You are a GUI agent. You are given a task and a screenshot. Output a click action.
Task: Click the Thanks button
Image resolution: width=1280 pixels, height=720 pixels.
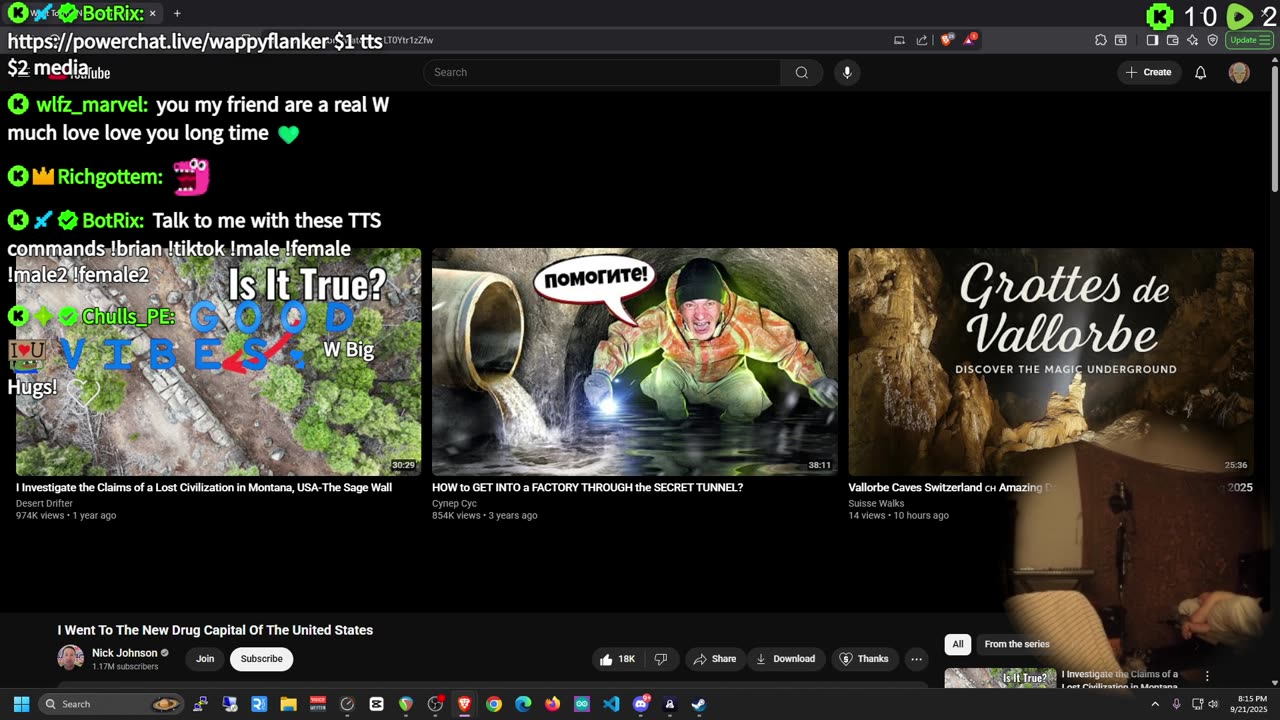863,659
